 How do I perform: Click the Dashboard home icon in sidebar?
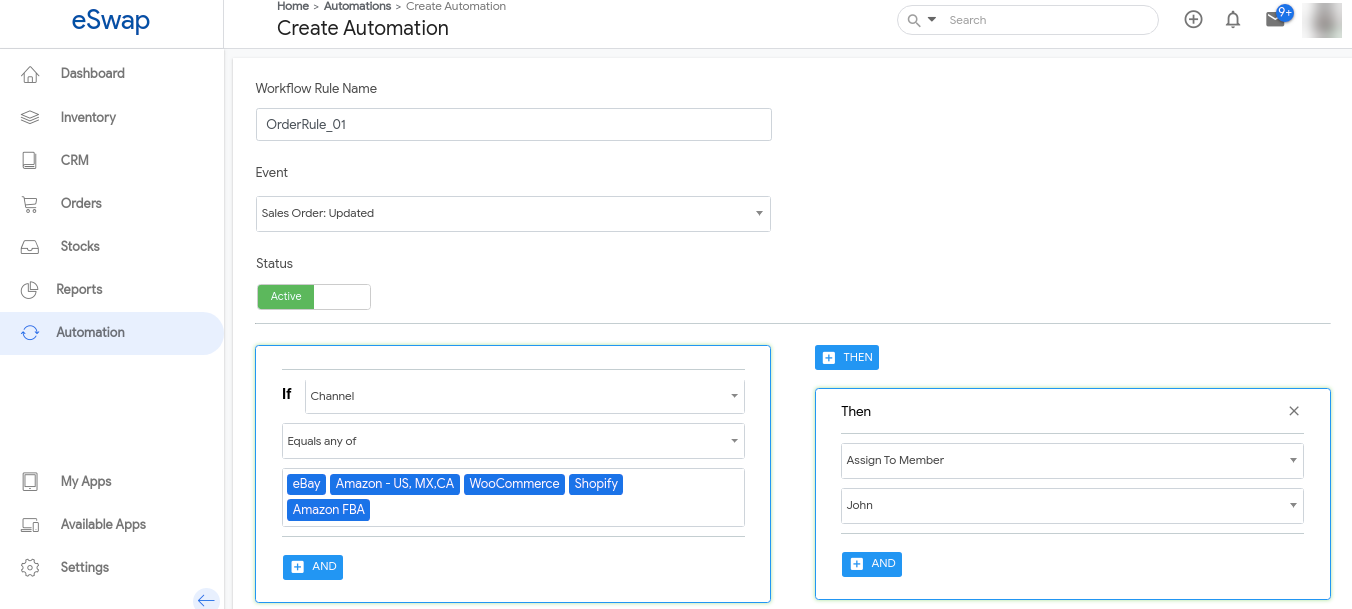pyautogui.click(x=30, y=74)
